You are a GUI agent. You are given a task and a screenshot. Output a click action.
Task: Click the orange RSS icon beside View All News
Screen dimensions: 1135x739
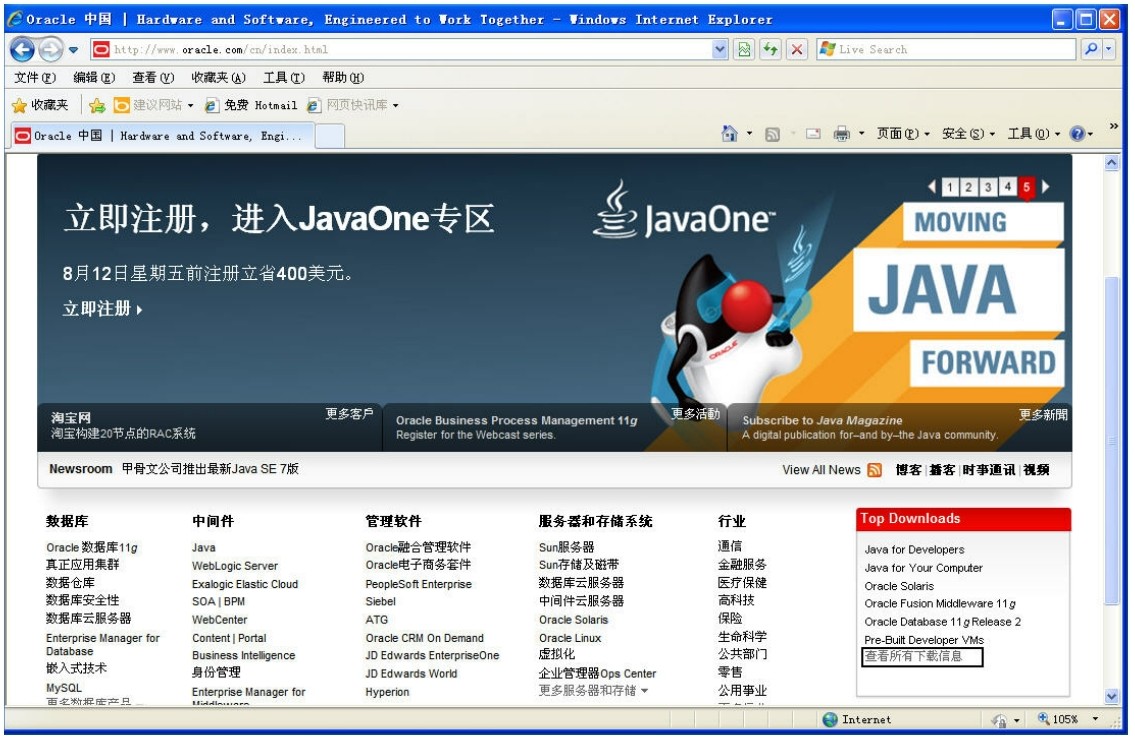(x=874, y=470)
